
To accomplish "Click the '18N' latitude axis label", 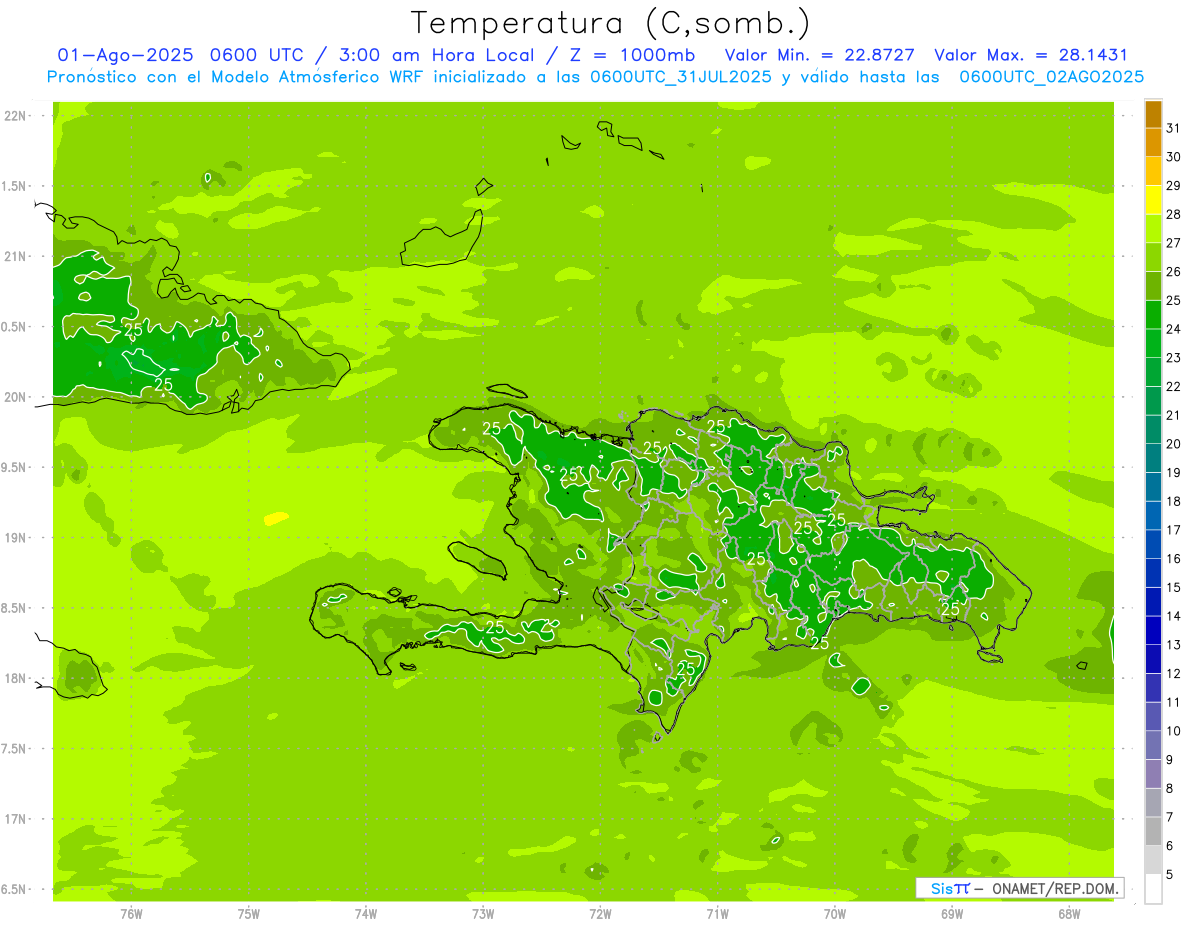I will click(x=15, y=679).
